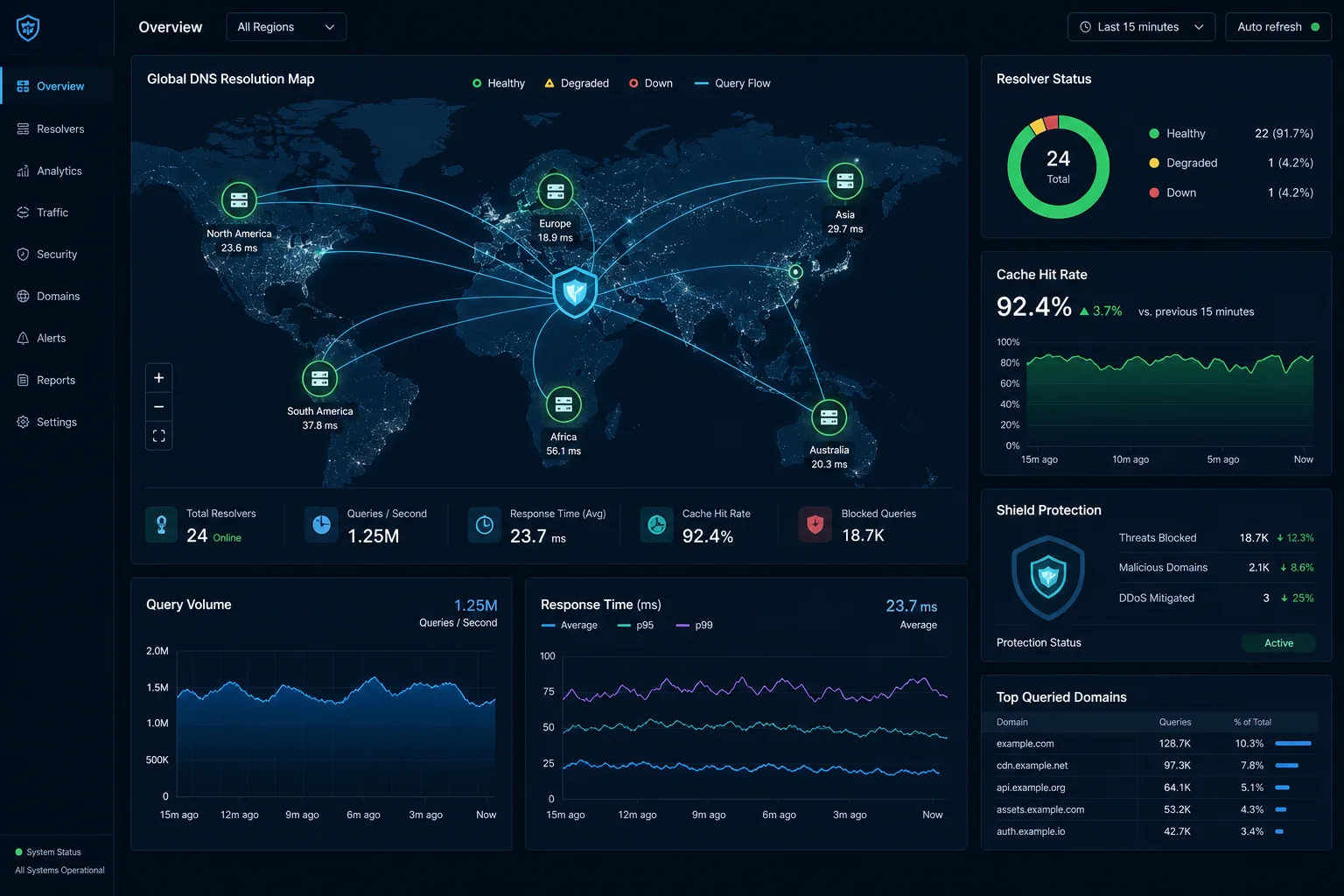Toggle Query Flow legend item
The height and width of the screenshot is (896, 1344).
(x=732, y=83)
